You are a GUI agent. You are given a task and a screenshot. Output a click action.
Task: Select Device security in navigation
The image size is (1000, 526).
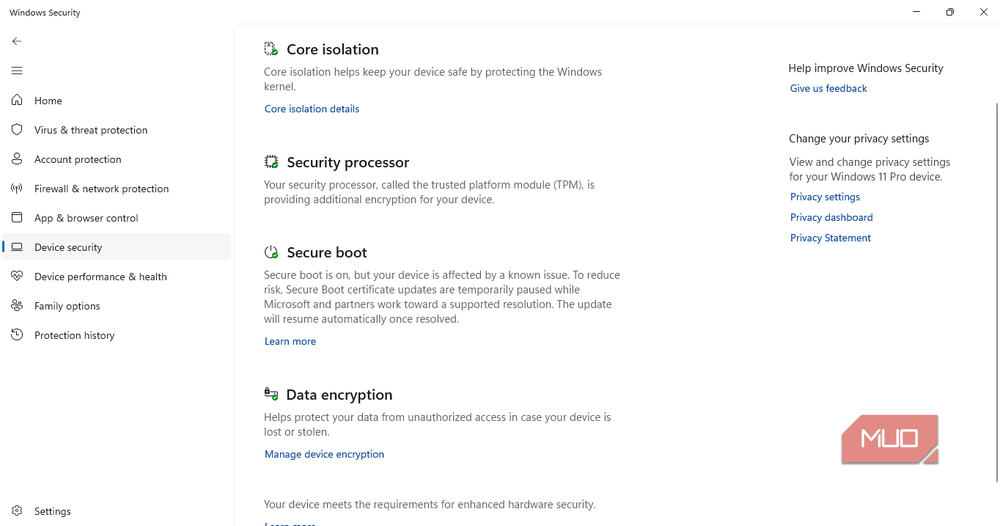(117, 247)
